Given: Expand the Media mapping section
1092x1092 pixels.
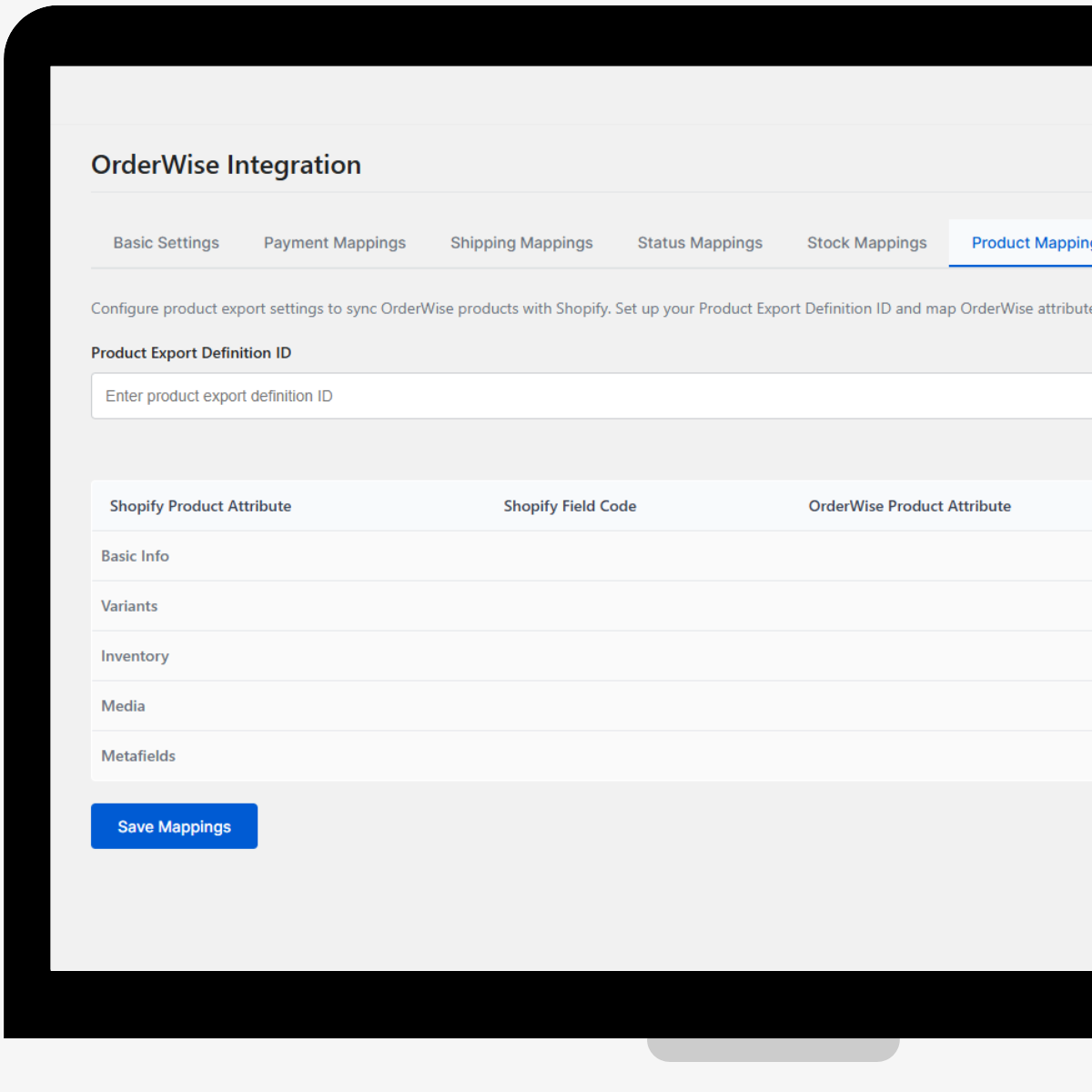Looking at the screenshot, I should pos(122,706).
